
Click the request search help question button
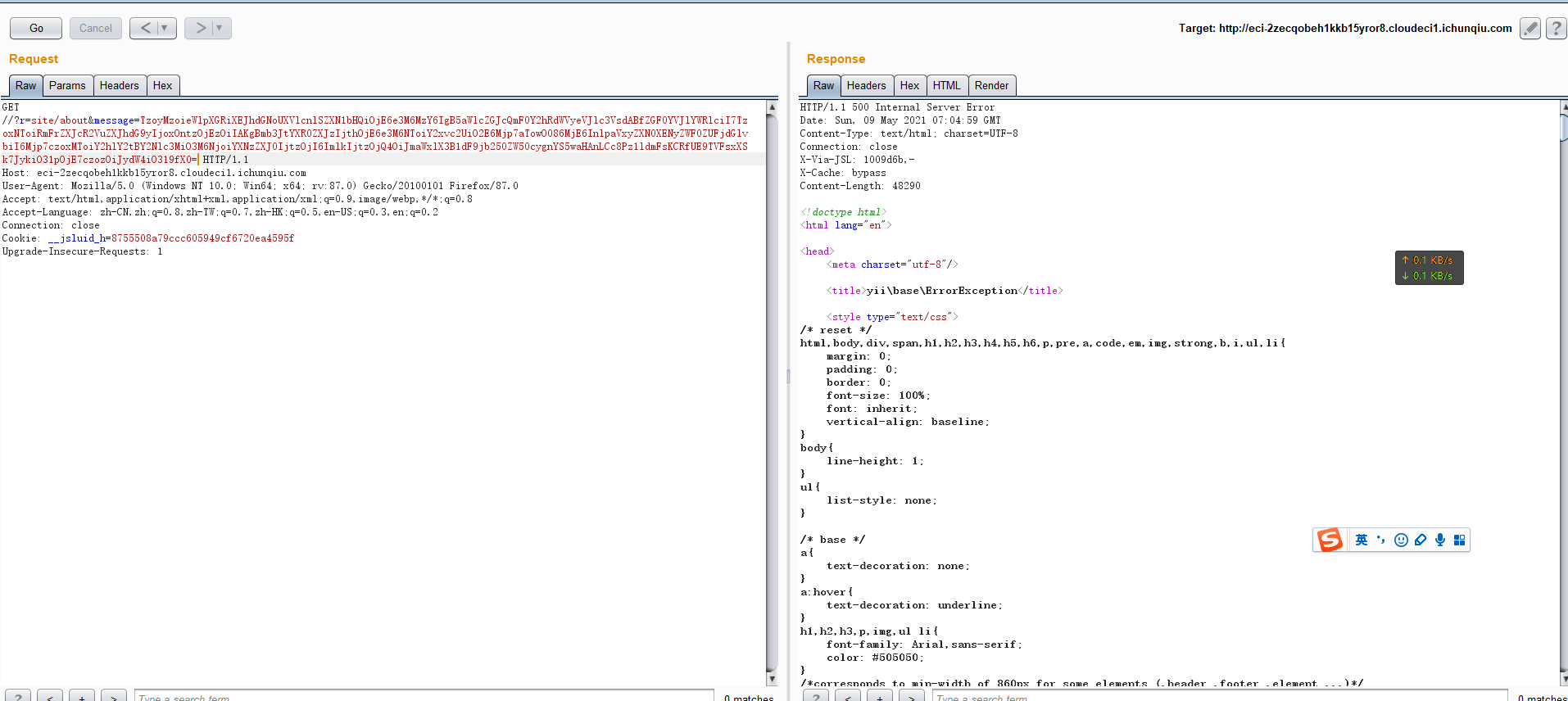pos(18,697)
